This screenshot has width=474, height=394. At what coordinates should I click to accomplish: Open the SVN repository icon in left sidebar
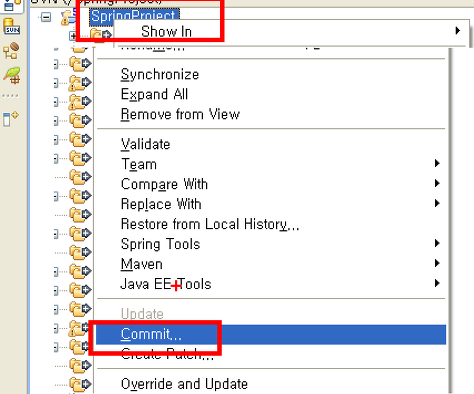(x=12, y=27)
